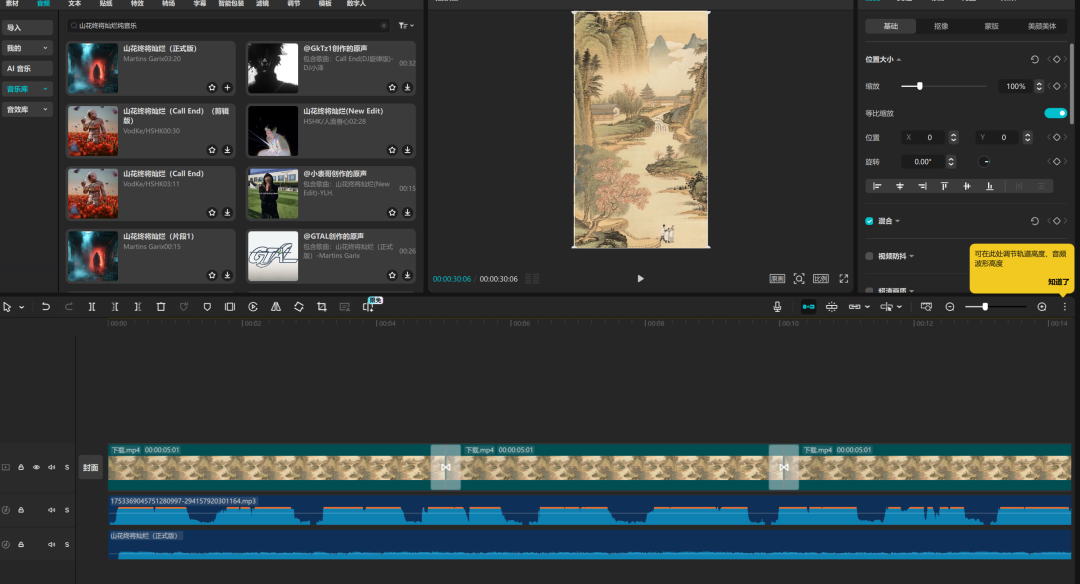Click the align top icon in properties panel
This screenshot has width=1080, height=584.
point(944,187)
